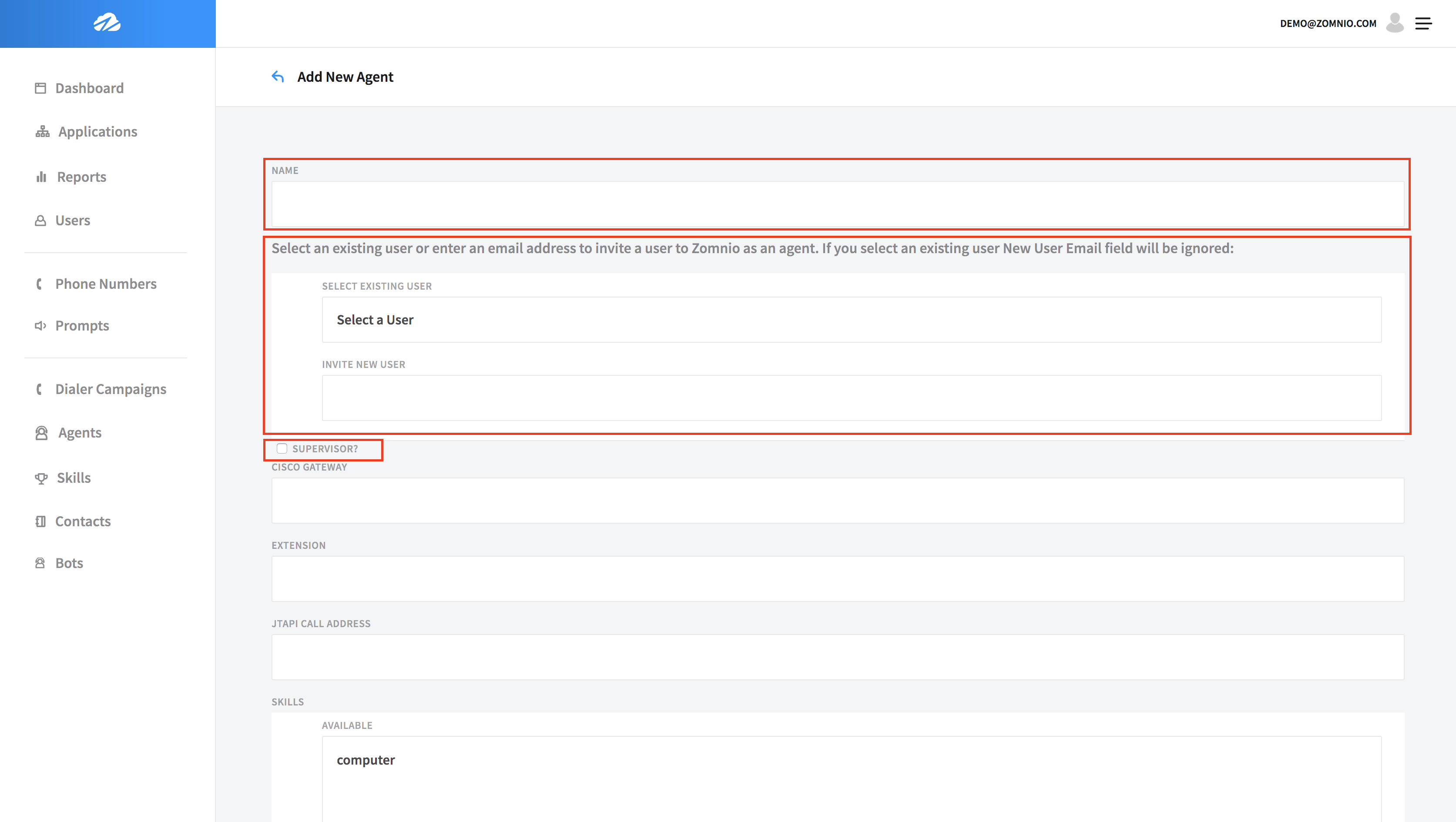Viewport: 1456px width, 822px height.
Task: Open Bots in the sidebar
Action: tap(69, 563)
